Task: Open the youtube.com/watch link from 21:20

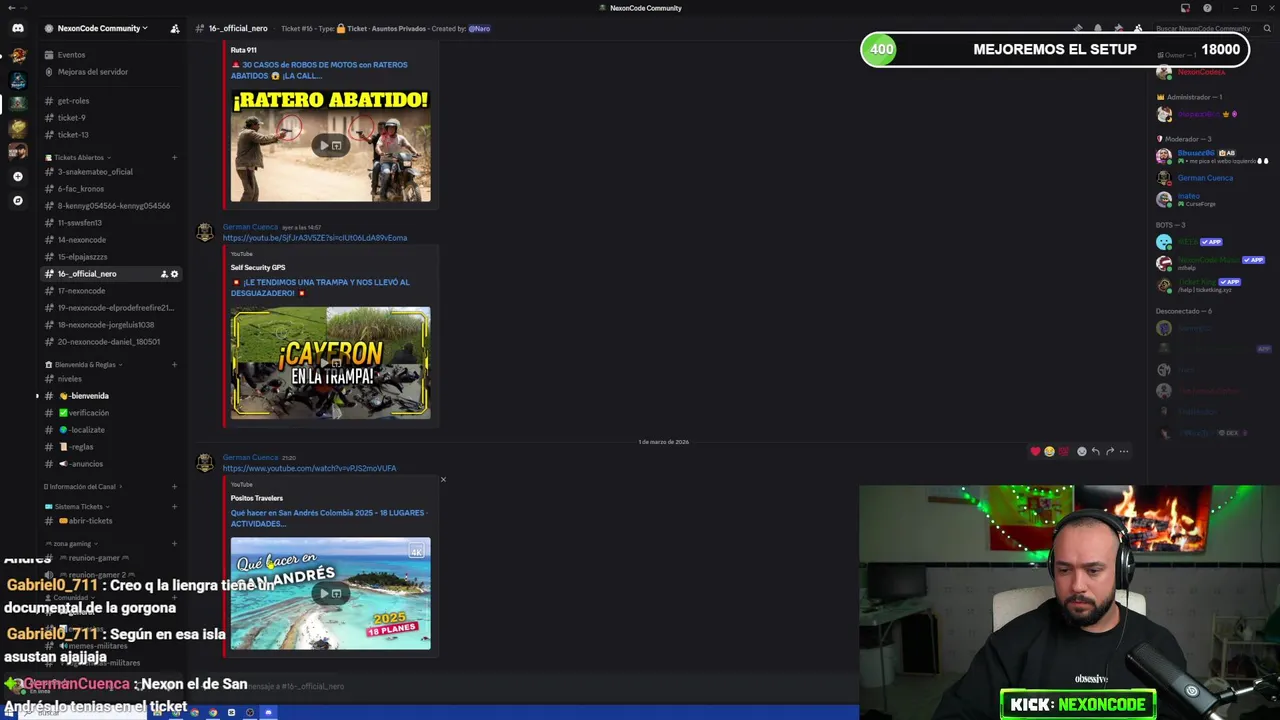Action: point(309,468)
